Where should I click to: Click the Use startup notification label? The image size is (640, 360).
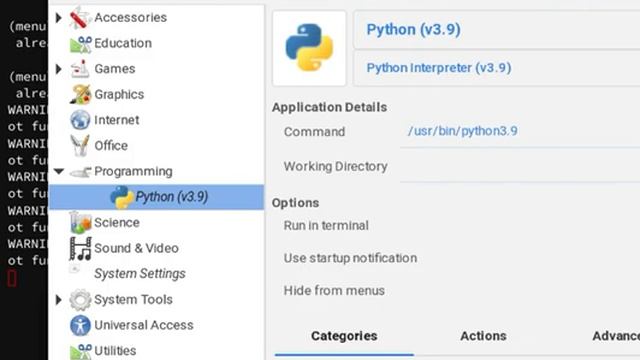350,258
